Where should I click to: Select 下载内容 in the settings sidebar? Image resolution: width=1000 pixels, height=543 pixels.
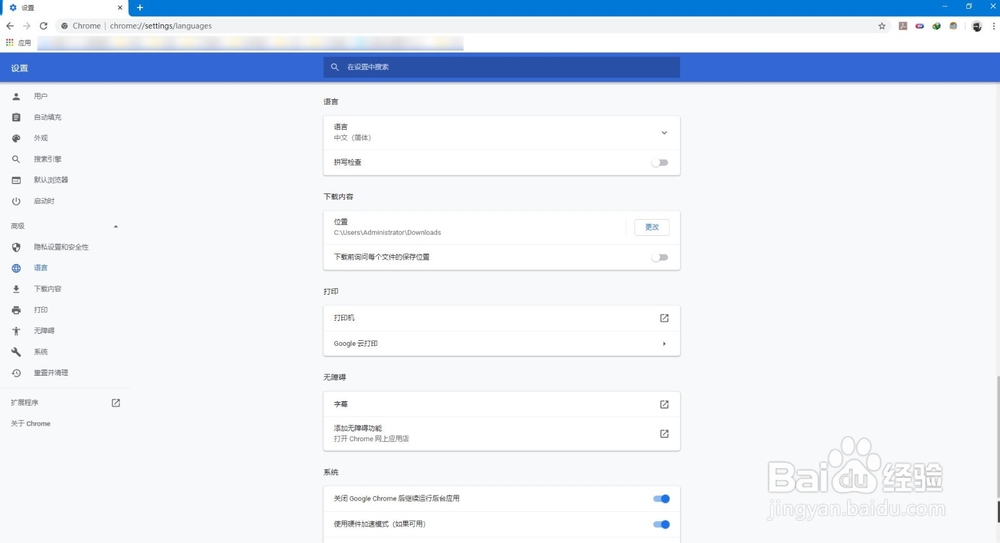[48, 289]
